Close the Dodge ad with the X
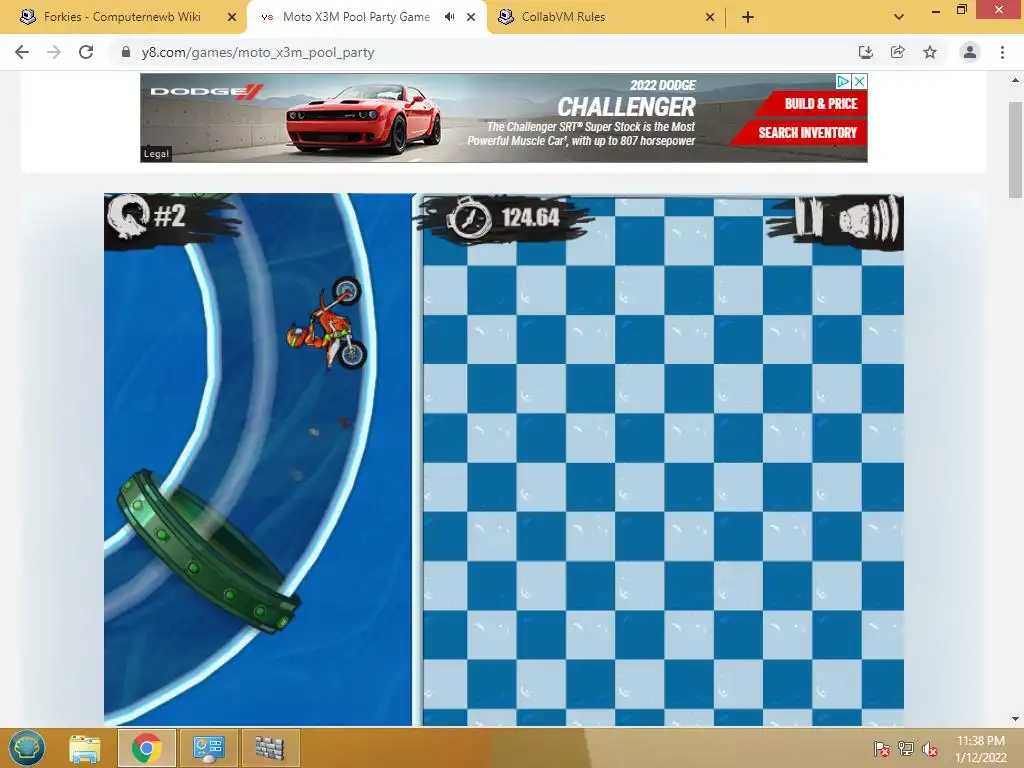Image resolution: width=1024 pixels, height=768 pixels. pyautogui.click(x=859, y=81)
